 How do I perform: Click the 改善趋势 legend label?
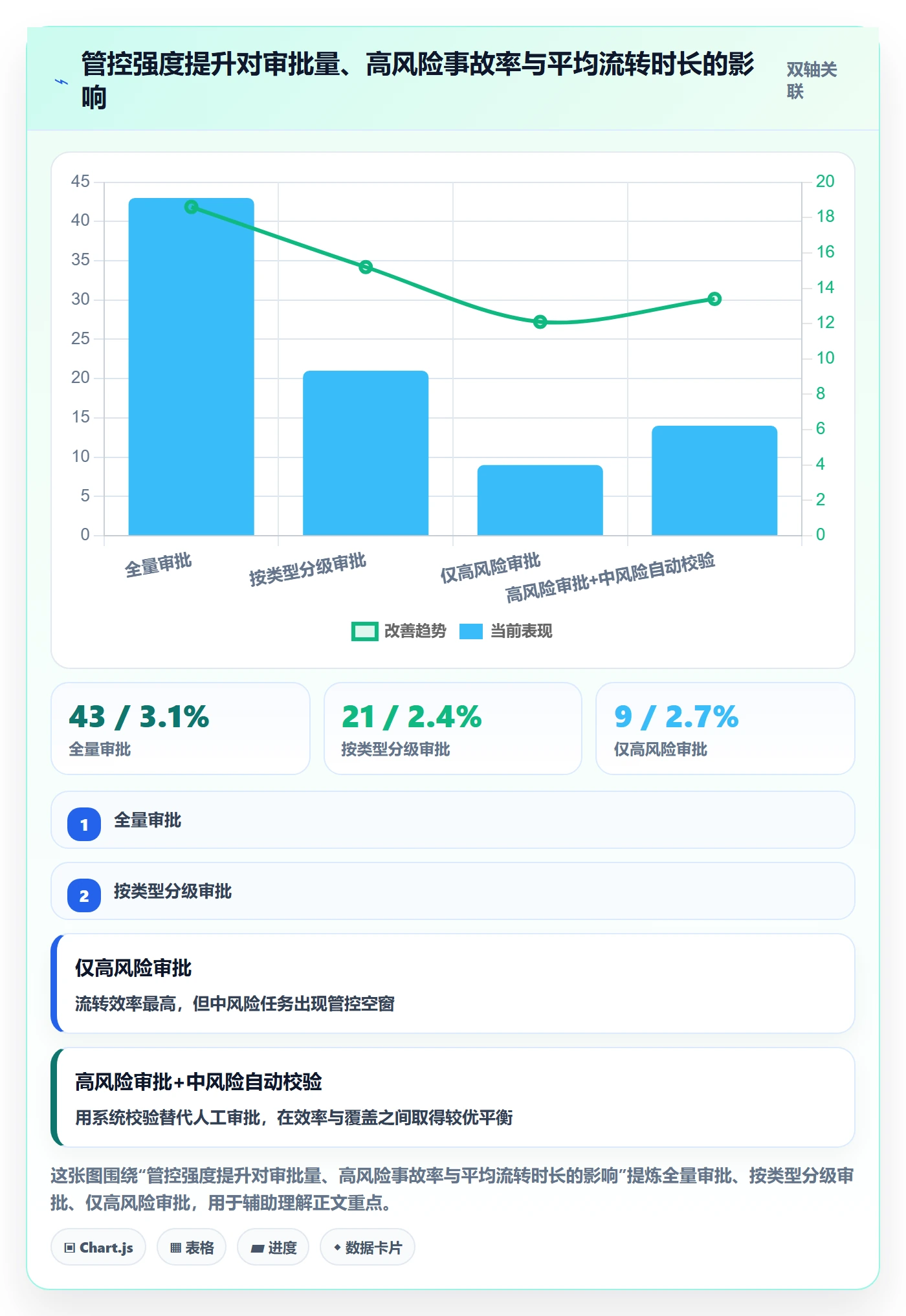pos(415,631)
